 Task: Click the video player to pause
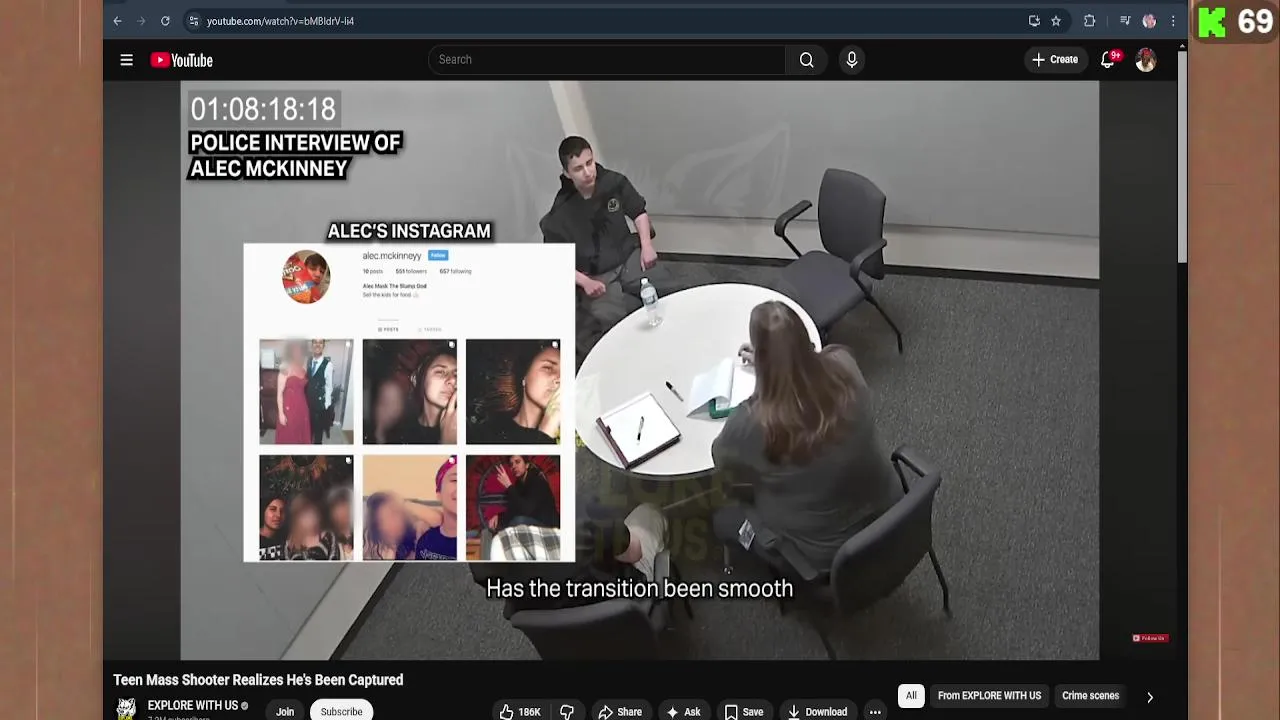640,370
